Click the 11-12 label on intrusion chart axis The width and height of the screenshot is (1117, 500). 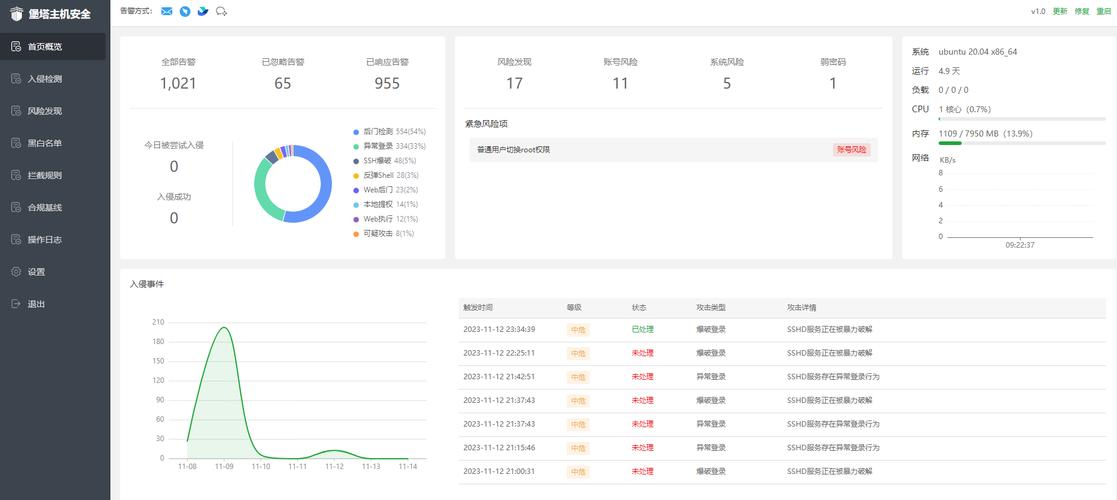(334, 467)
